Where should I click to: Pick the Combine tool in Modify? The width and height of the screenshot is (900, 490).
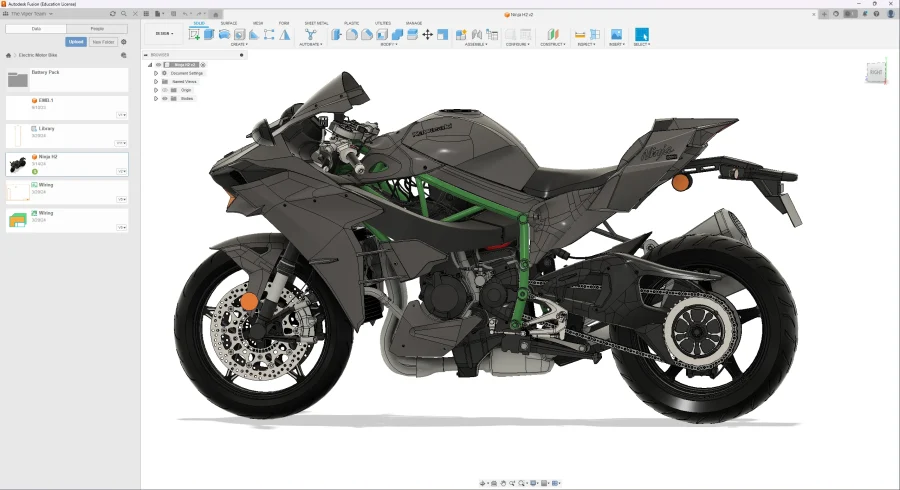(397, 35)
